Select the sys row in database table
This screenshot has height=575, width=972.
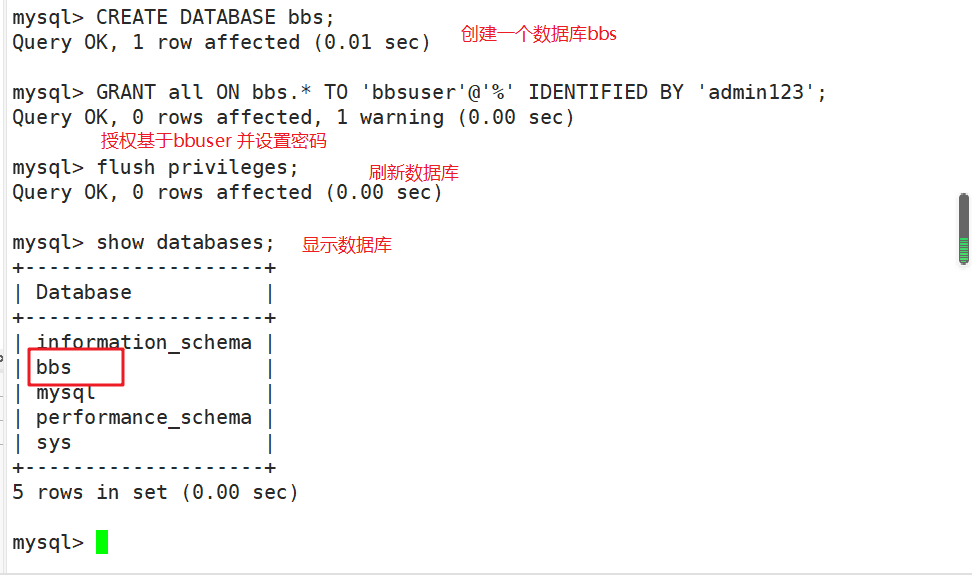(x=53, y=442)
